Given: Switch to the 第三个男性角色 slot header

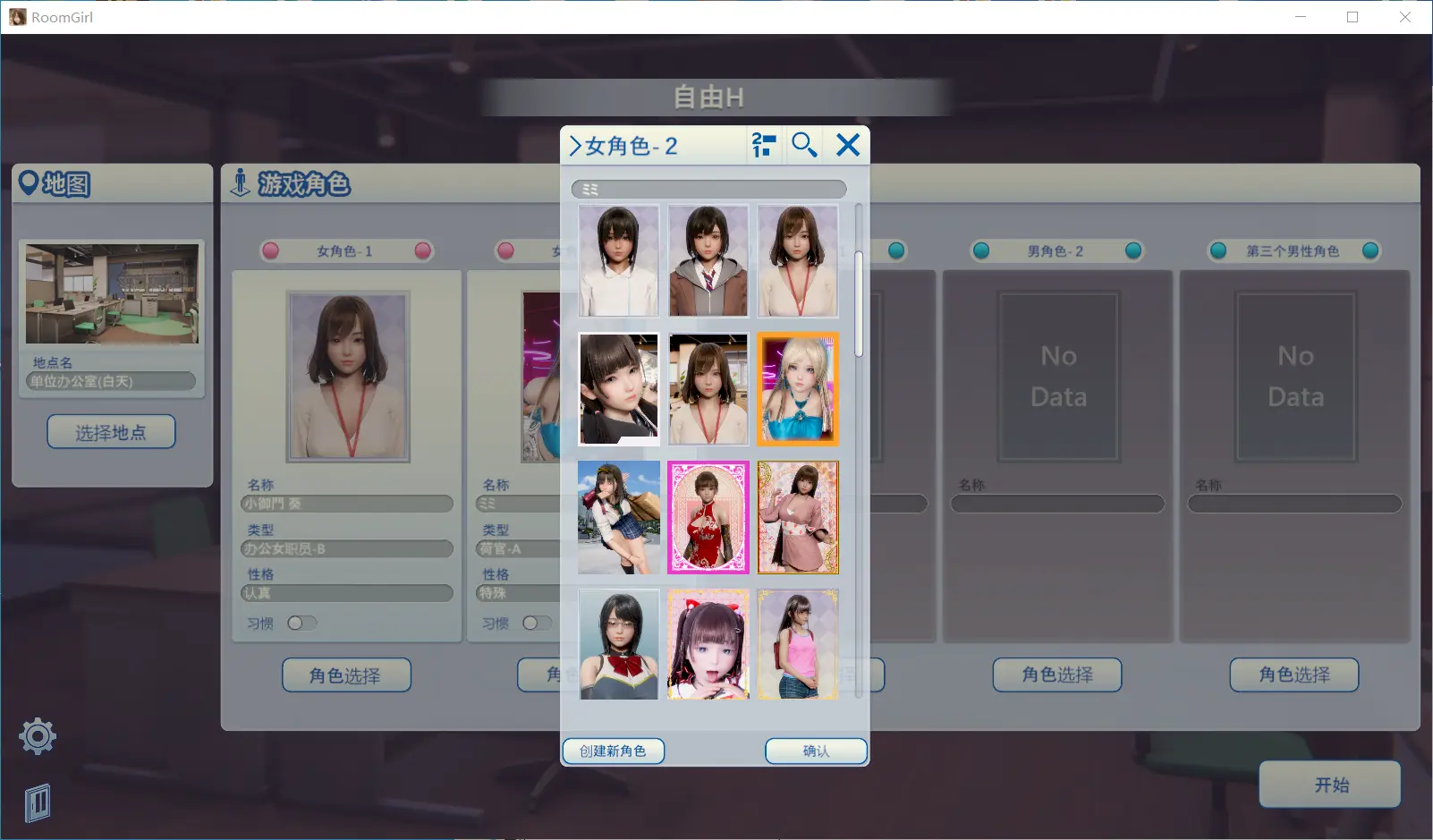Looking at the screenshot, I should coord(1294,250).
